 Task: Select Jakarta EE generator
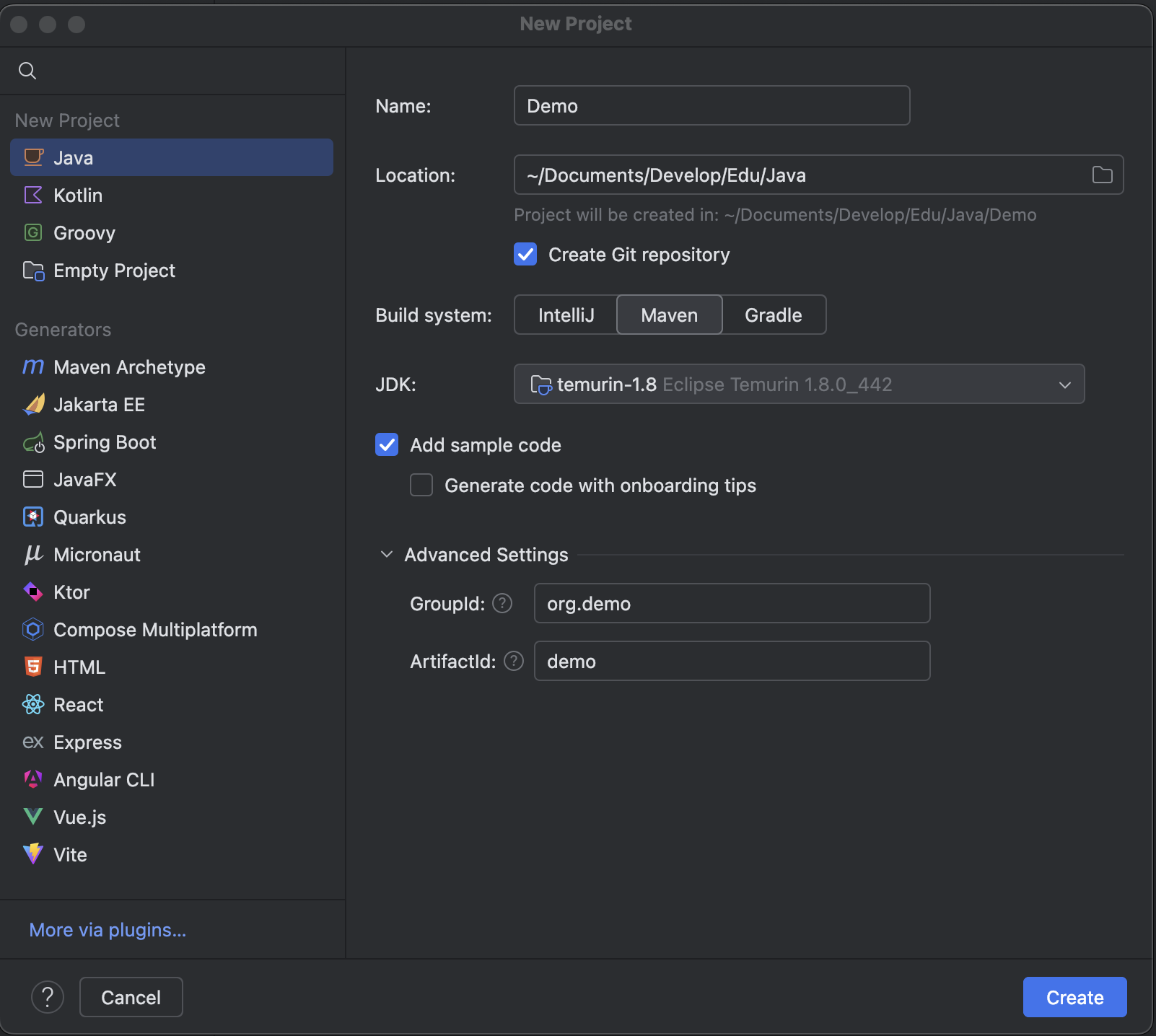[172, 404]
